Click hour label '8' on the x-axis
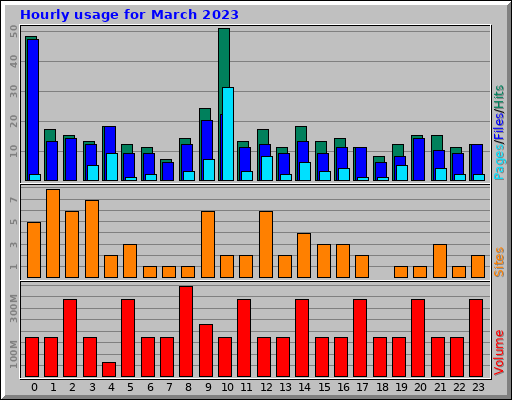This screenshot has width=512, height=400. click(x=188, y=387)
